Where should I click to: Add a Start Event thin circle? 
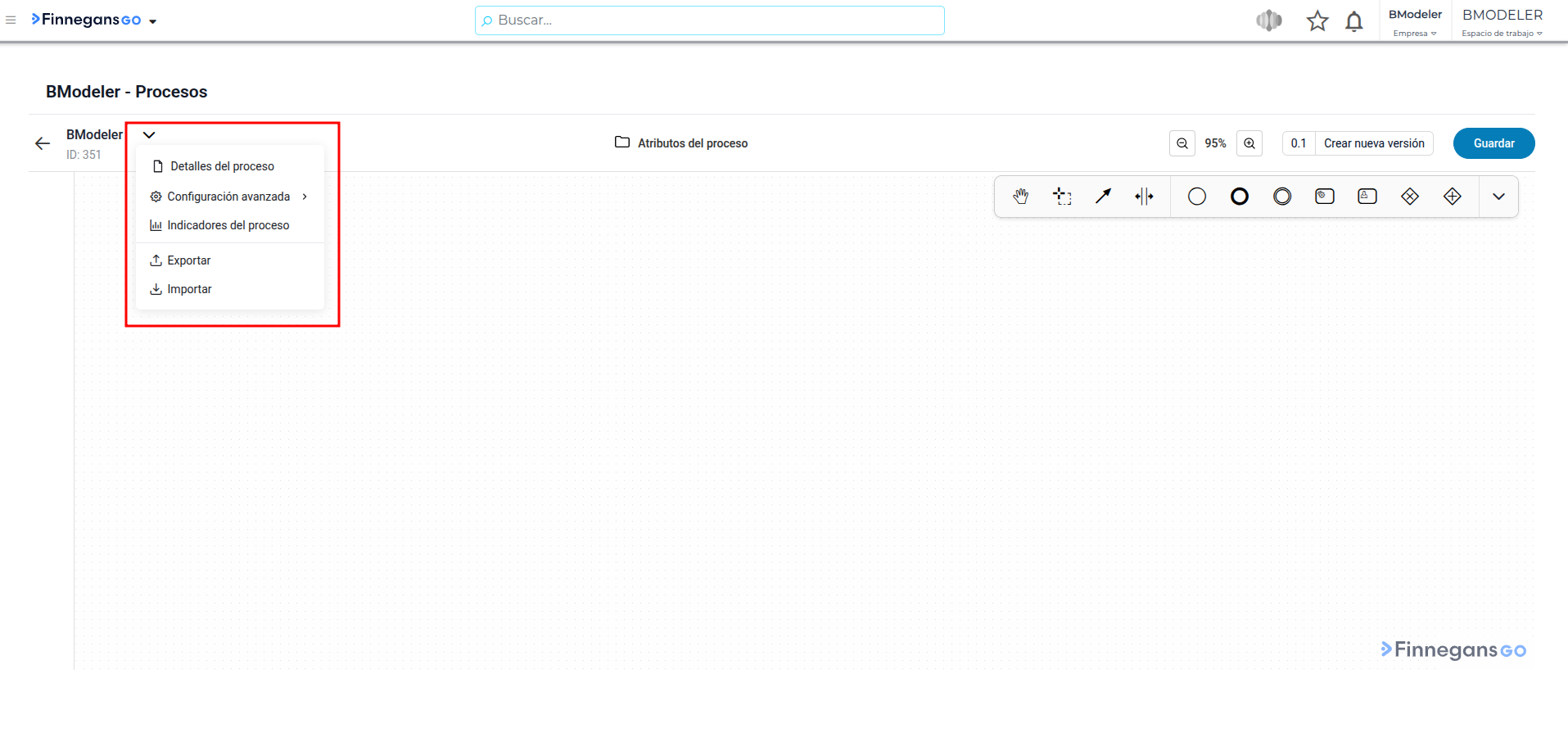point(1197,197)
